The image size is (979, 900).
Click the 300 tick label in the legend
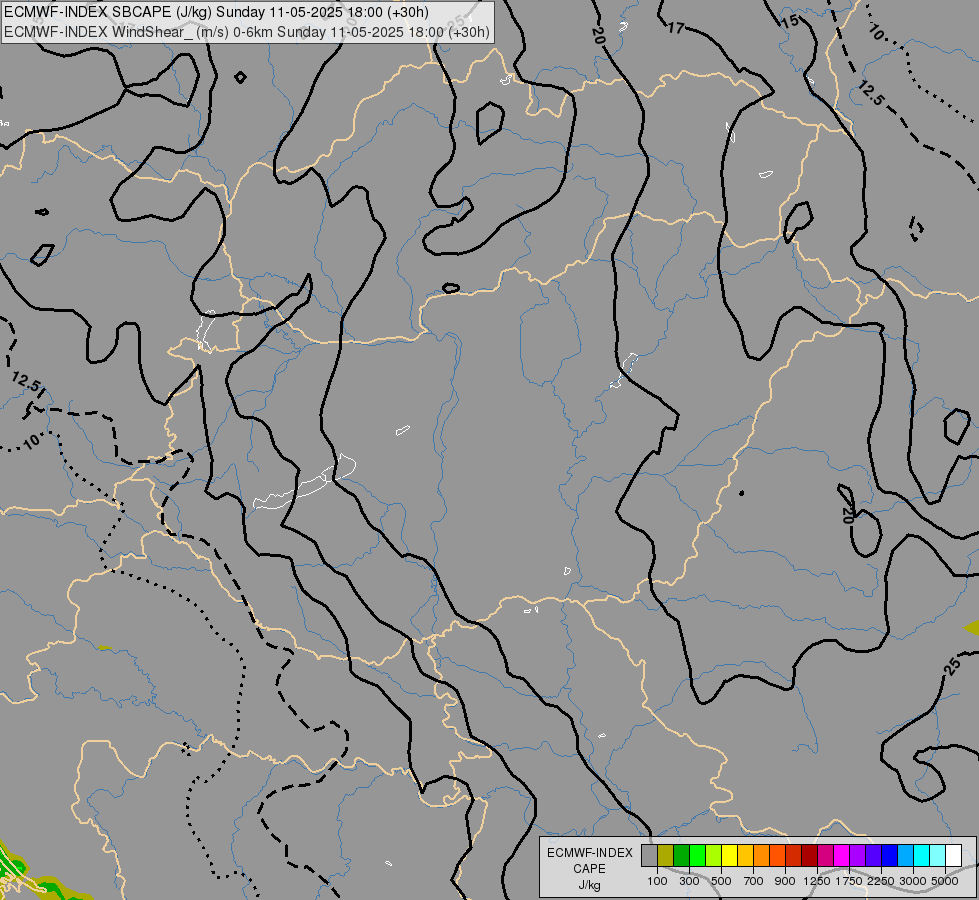point(689,881)
